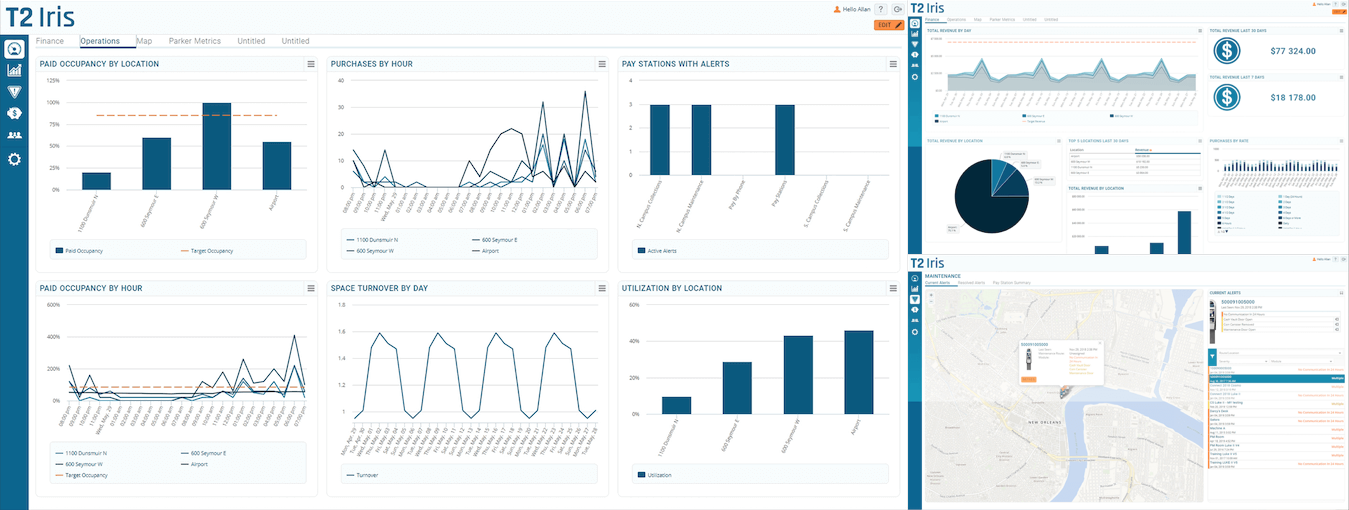This screenshot has height=510, width=1349.
Task: Toggle Target Occupancy legend in location chart
Action: pyautogui.click(x=206, y=250)
